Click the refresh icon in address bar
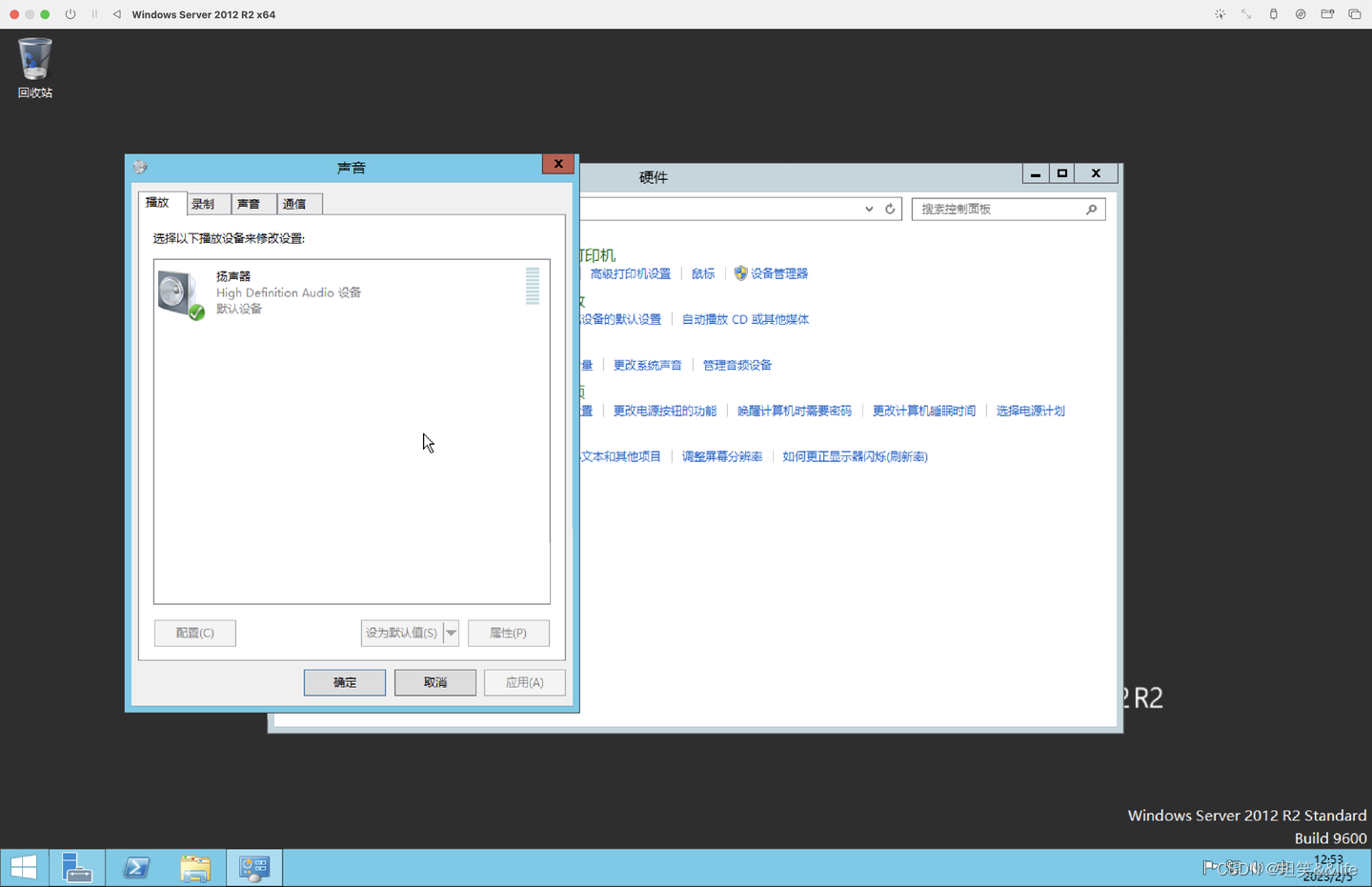Viewport: 1372px width, 887px height. click(x=890, y=209)
